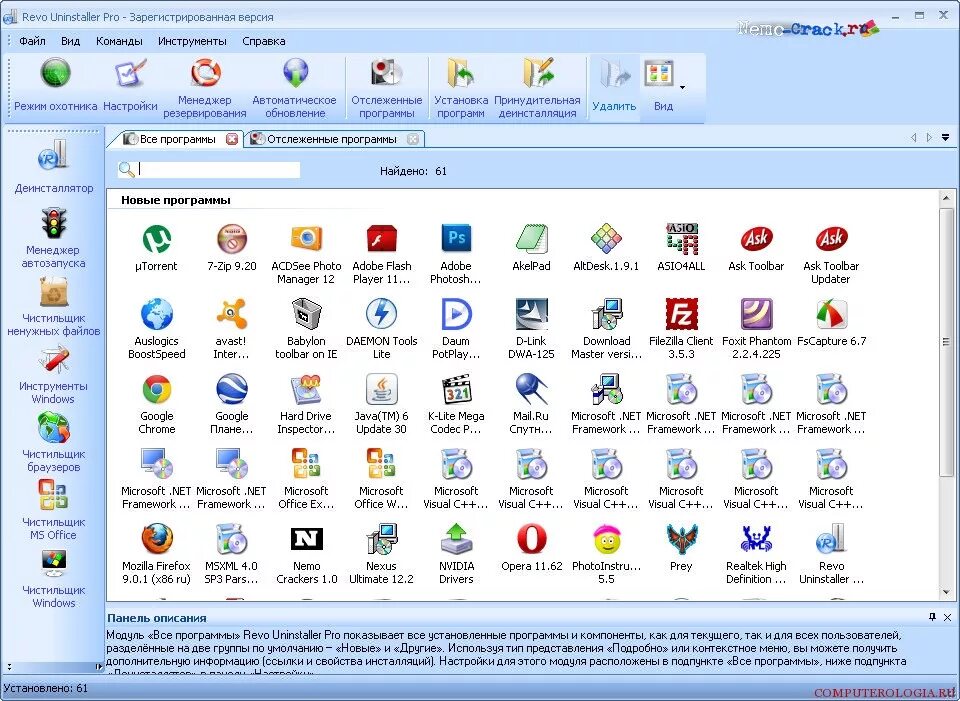Open Чистильщик браузеров sidebar tool

(53, 443)
